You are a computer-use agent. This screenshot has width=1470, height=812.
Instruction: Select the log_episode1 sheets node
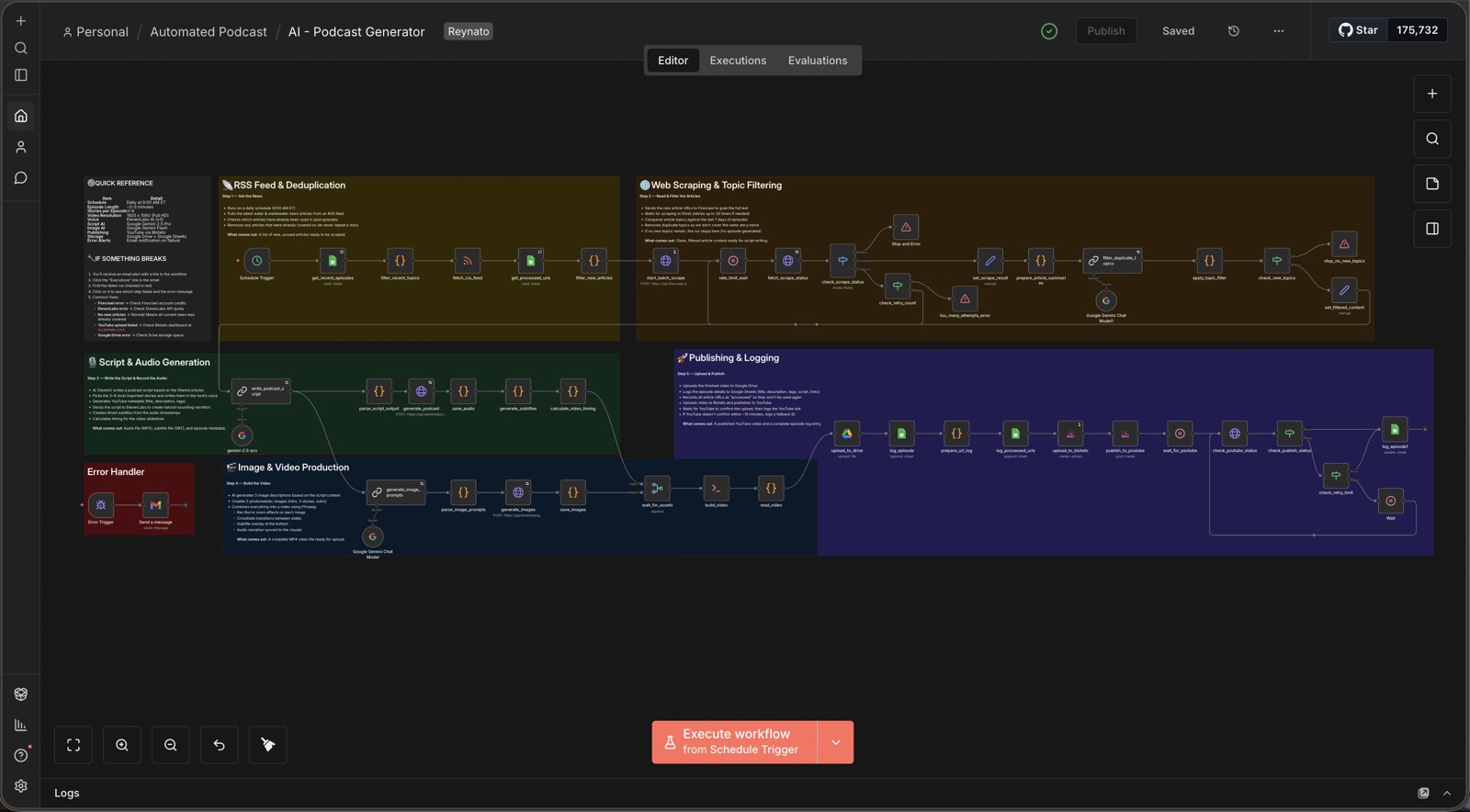(1394, 429)
